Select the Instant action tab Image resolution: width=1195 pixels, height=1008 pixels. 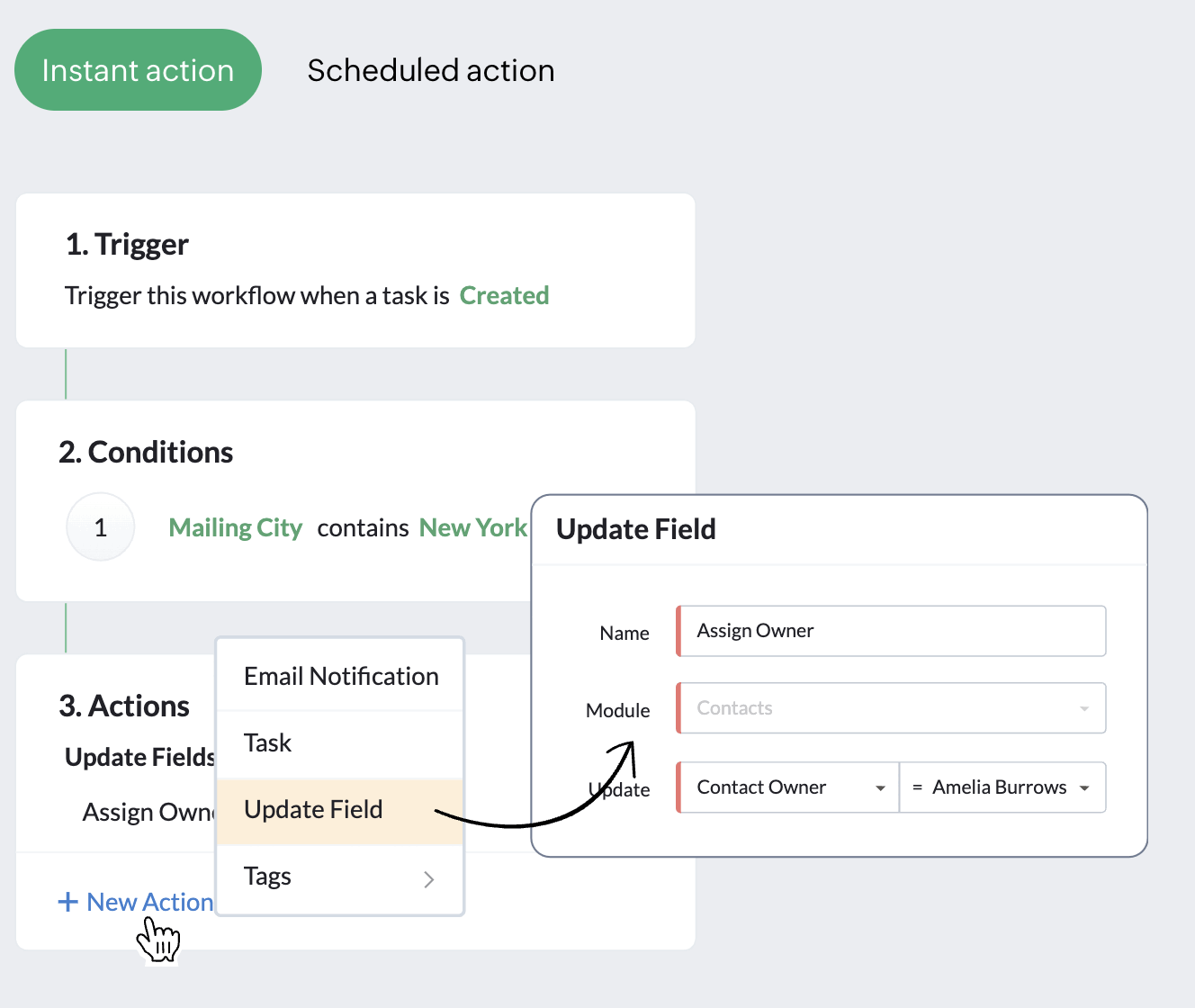pyautogui.click(x=138, y=69)
